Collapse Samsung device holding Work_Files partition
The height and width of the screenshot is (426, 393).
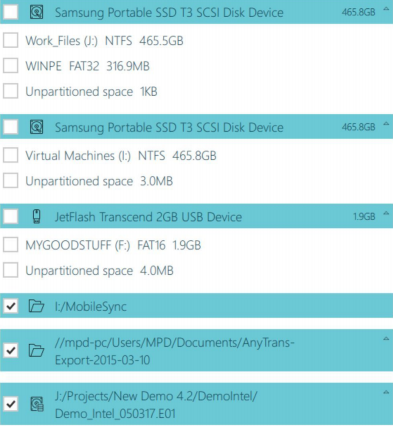coord(386,9)
